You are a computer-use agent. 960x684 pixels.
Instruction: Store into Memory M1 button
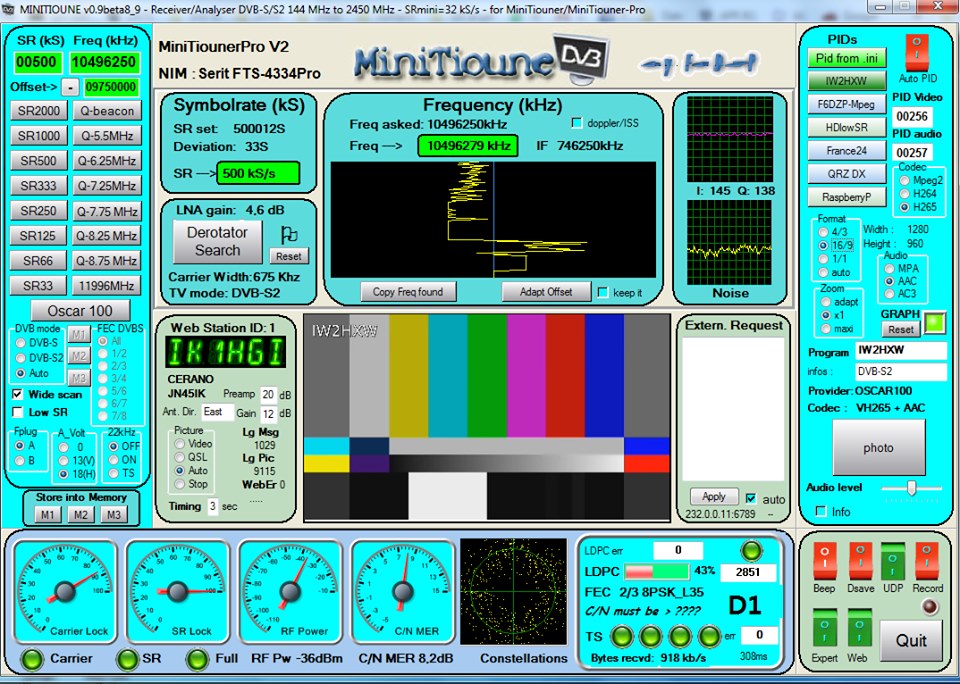pos(48,515)
